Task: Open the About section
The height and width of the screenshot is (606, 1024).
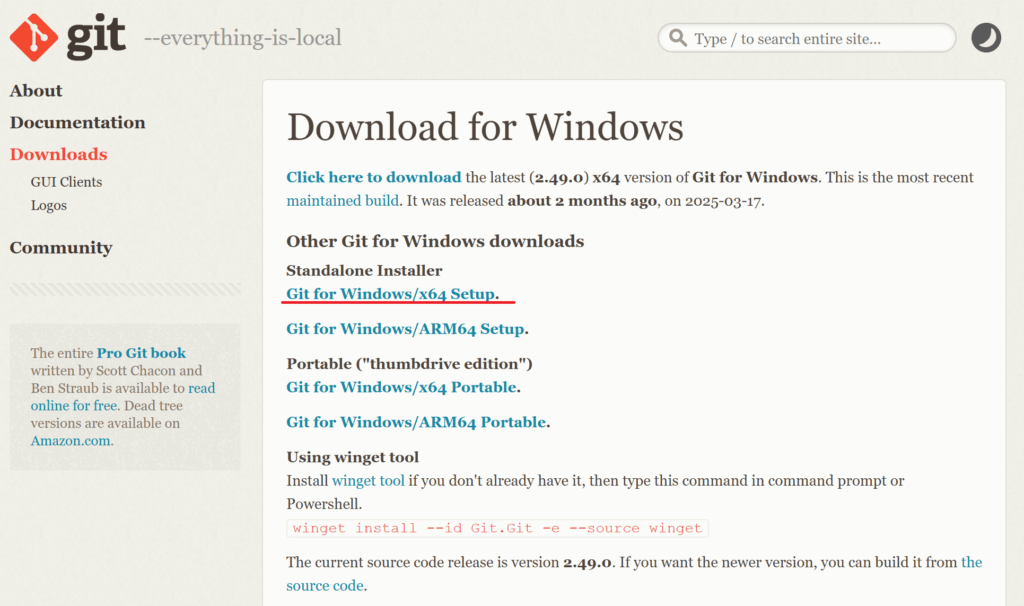Action: pos(36,91)
